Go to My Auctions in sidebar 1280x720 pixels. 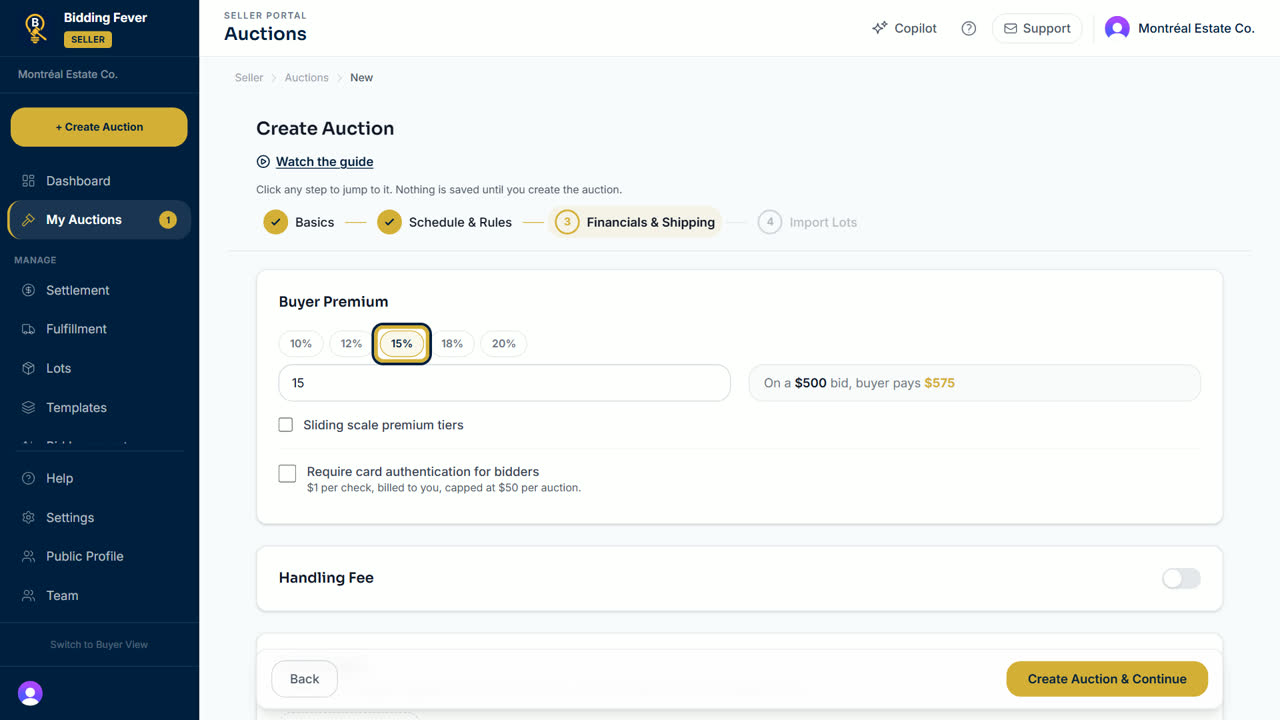click(x=99, y=220)
